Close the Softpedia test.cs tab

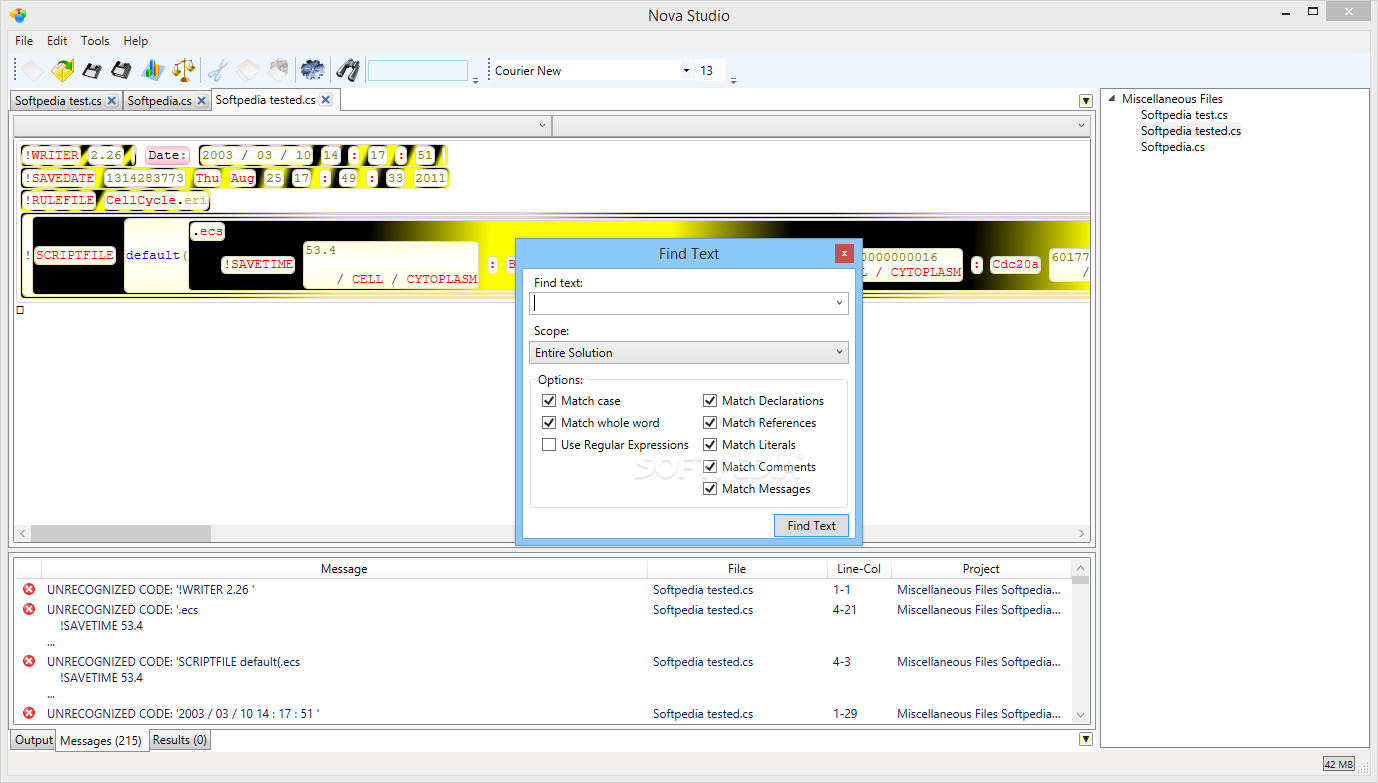point(111,101)
